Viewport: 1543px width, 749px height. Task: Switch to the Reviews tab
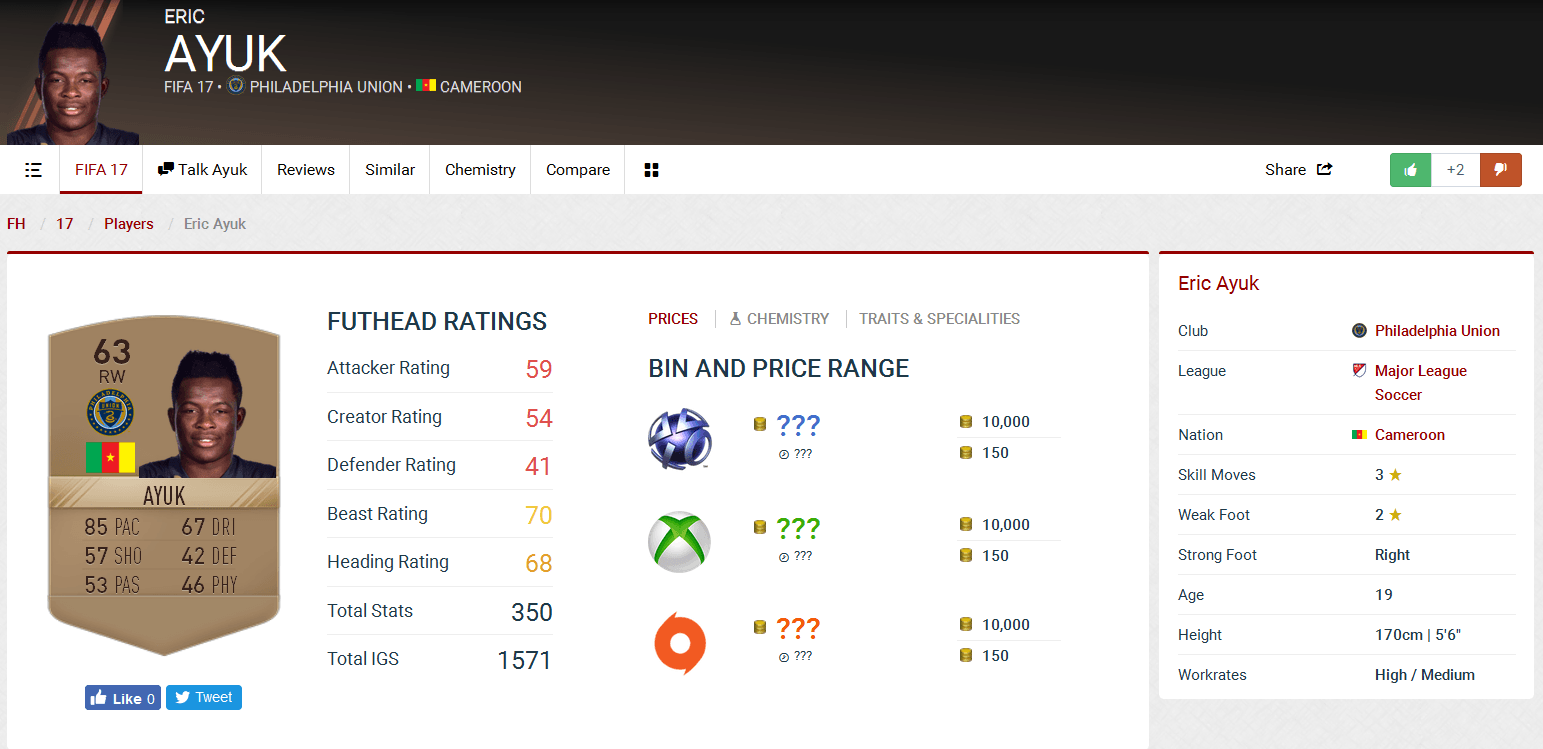click(305, 170)
